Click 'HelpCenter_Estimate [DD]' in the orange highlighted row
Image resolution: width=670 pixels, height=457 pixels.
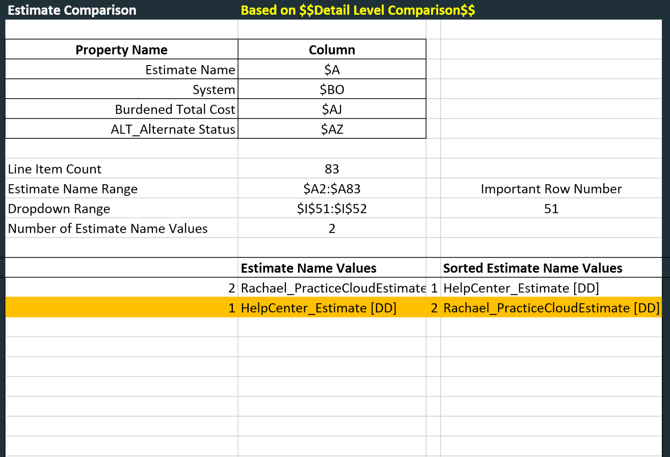tap(318, 308)
